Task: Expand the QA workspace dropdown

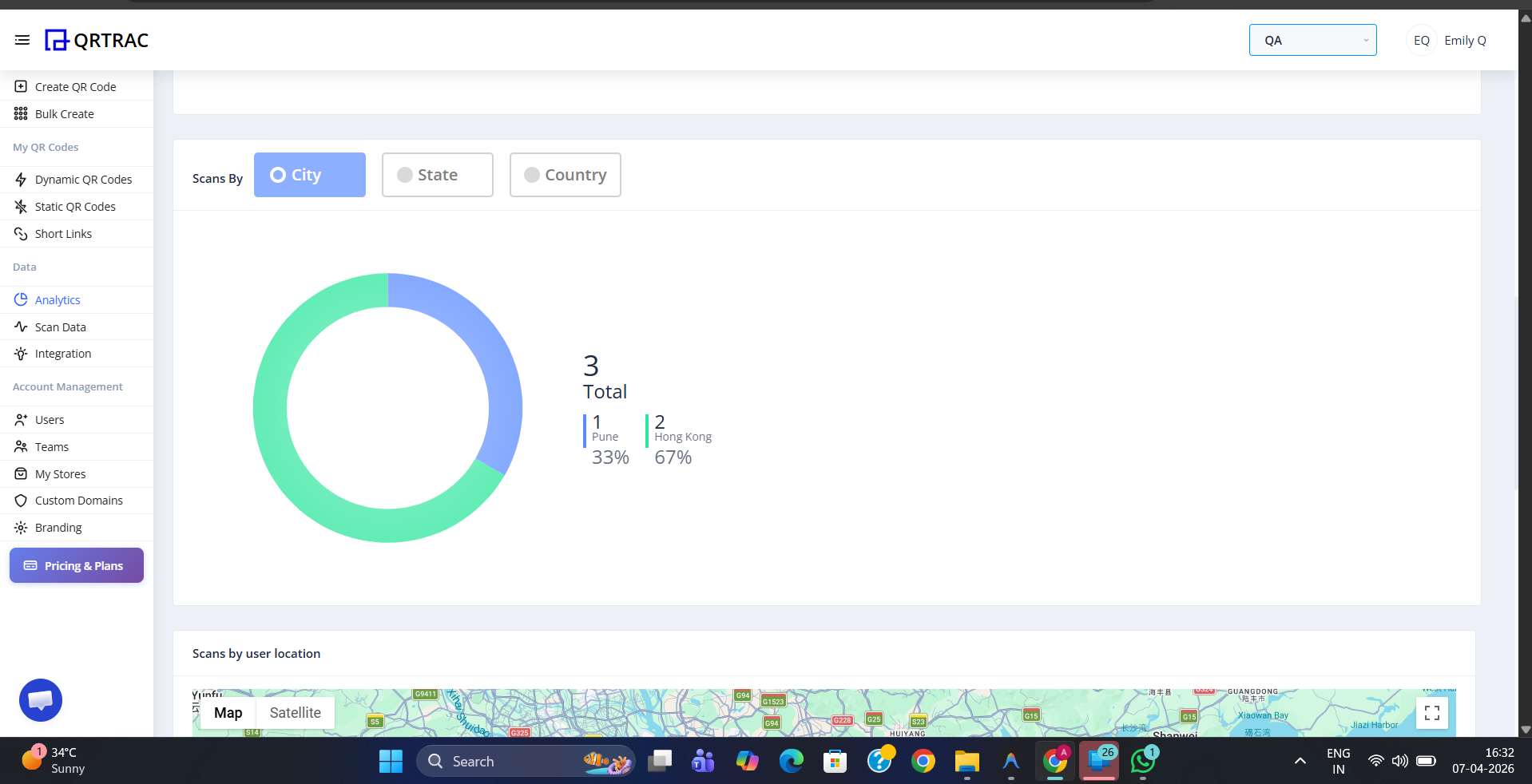Action: 1312,41
